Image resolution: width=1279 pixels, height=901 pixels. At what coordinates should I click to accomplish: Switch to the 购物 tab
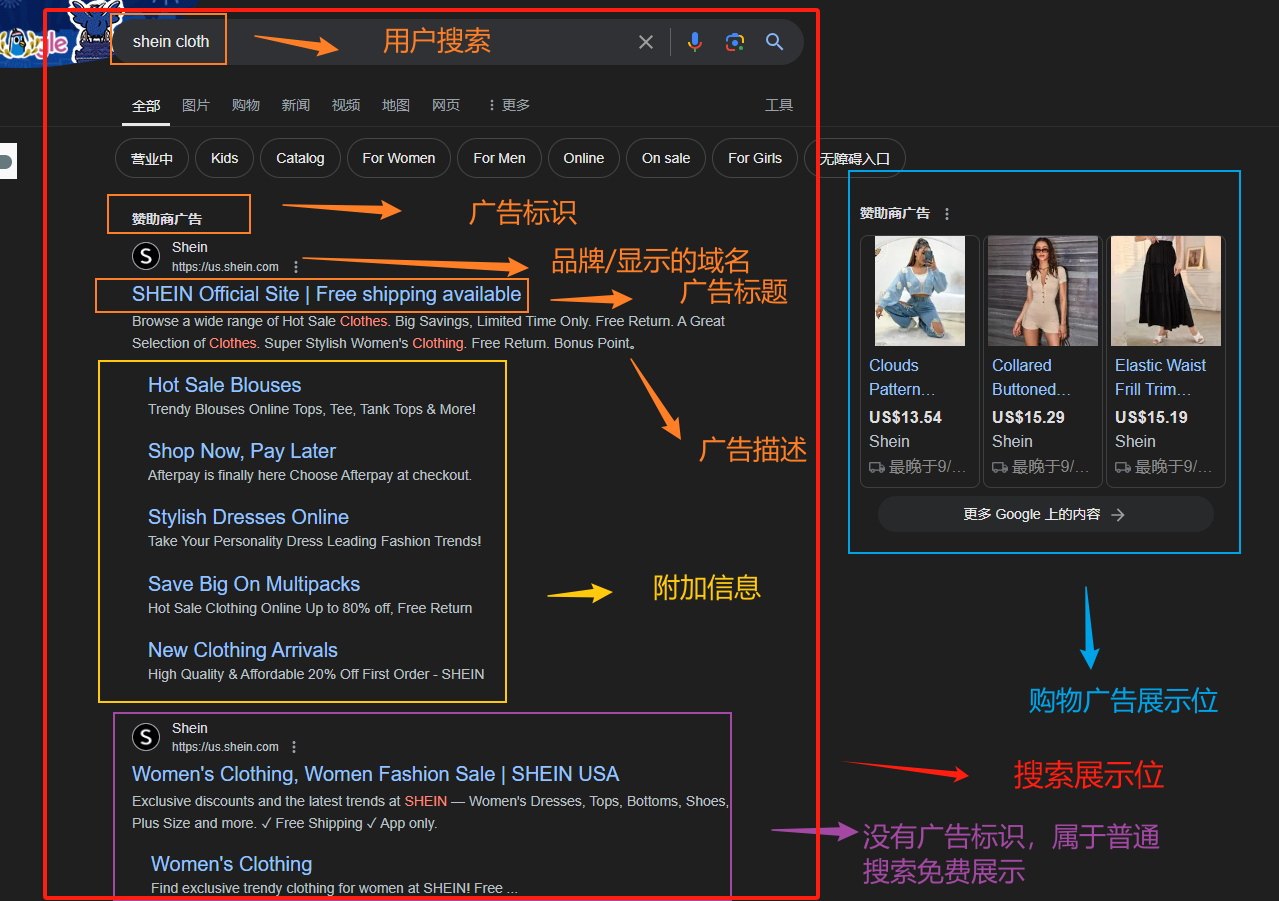click(x=246, y=105)
